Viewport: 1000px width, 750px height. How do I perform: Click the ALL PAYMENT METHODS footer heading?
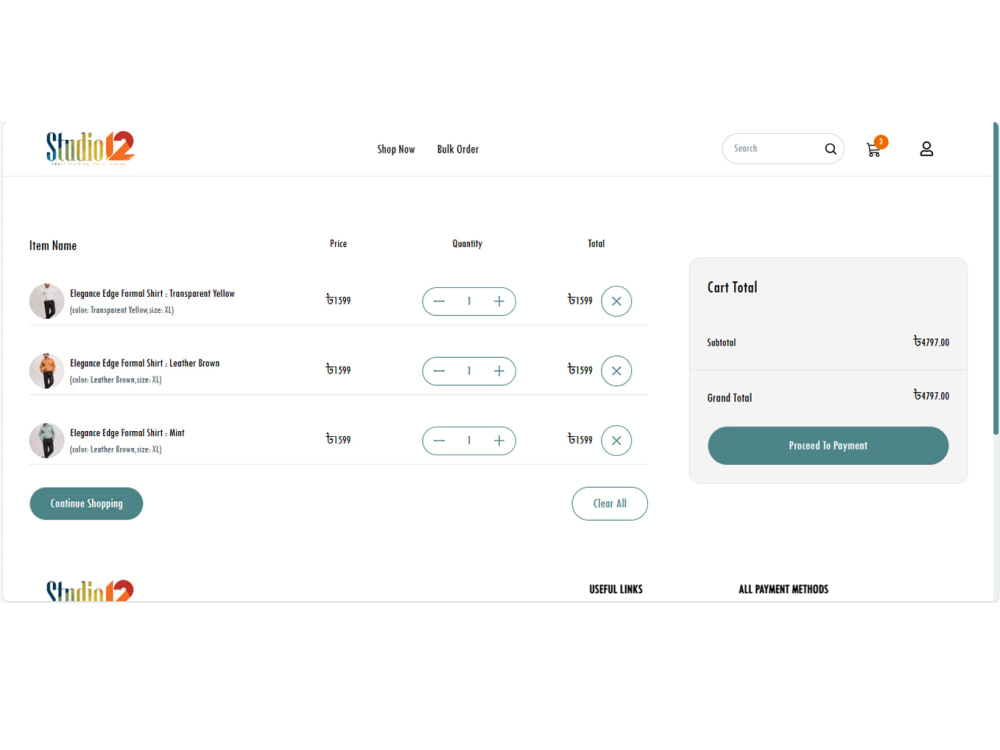pyautogui.click(x=783, y=589)
